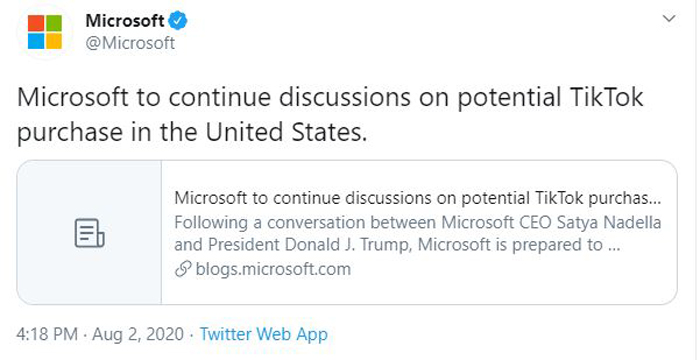Click the card text line mentioning President Donald J. Trump
Viewport: 700px width, 360px height.
pos(397,245)
